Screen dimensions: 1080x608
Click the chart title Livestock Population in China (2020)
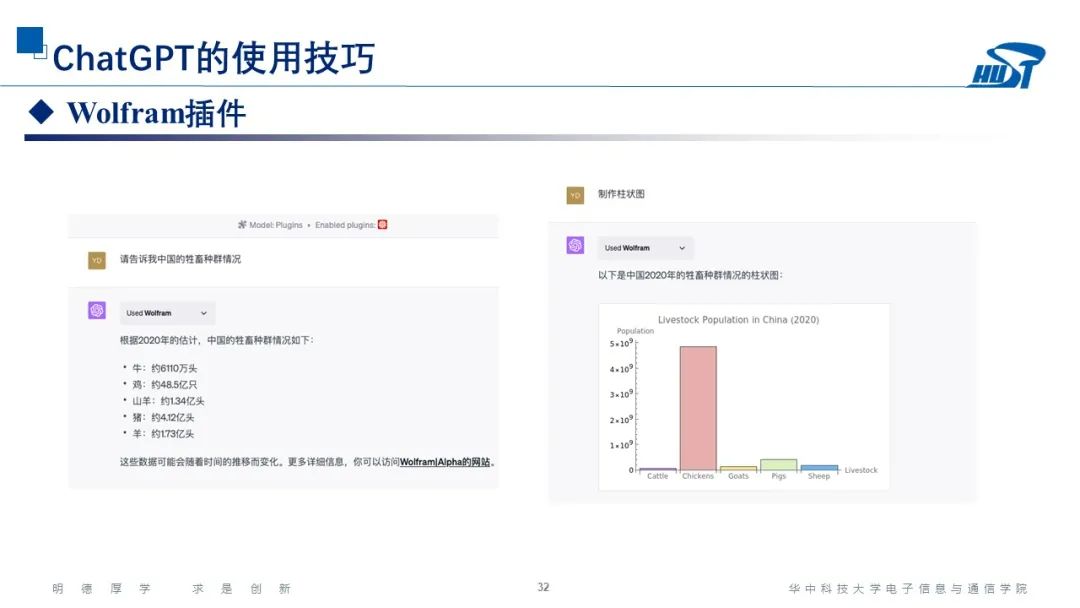pyautogui.click(x=738, y=319)
